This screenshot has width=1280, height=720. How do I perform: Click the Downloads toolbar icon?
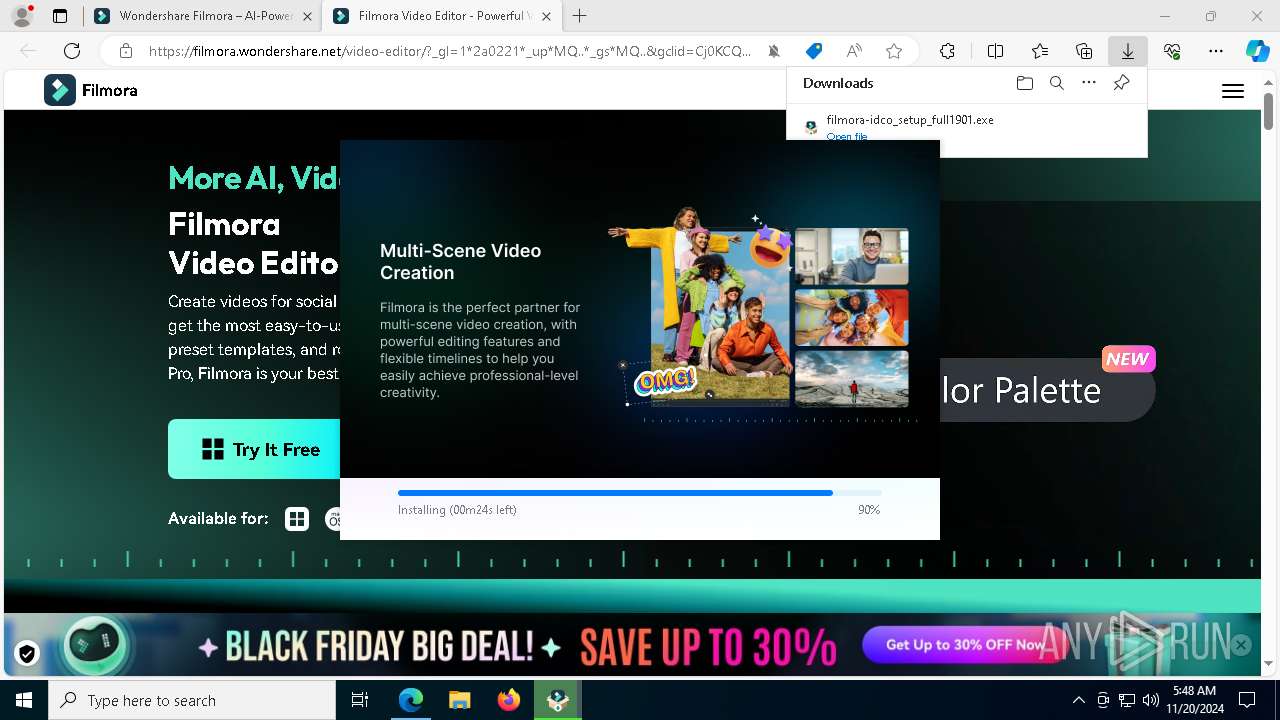point(1128,51)
